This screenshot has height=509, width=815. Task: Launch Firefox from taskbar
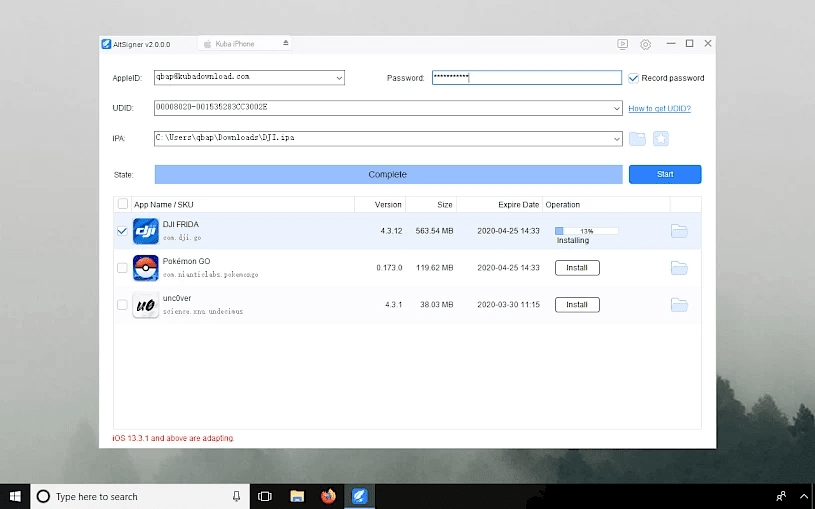[x=328, y=497]
